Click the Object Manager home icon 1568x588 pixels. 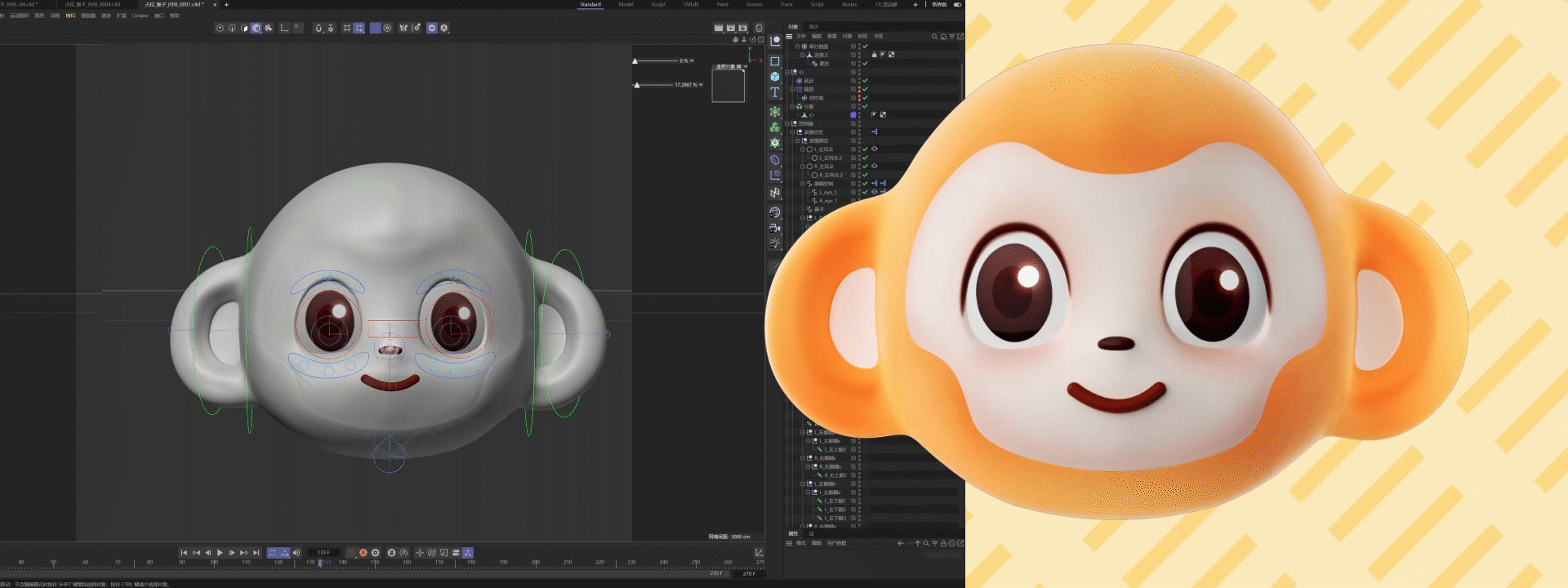(943, 37)
